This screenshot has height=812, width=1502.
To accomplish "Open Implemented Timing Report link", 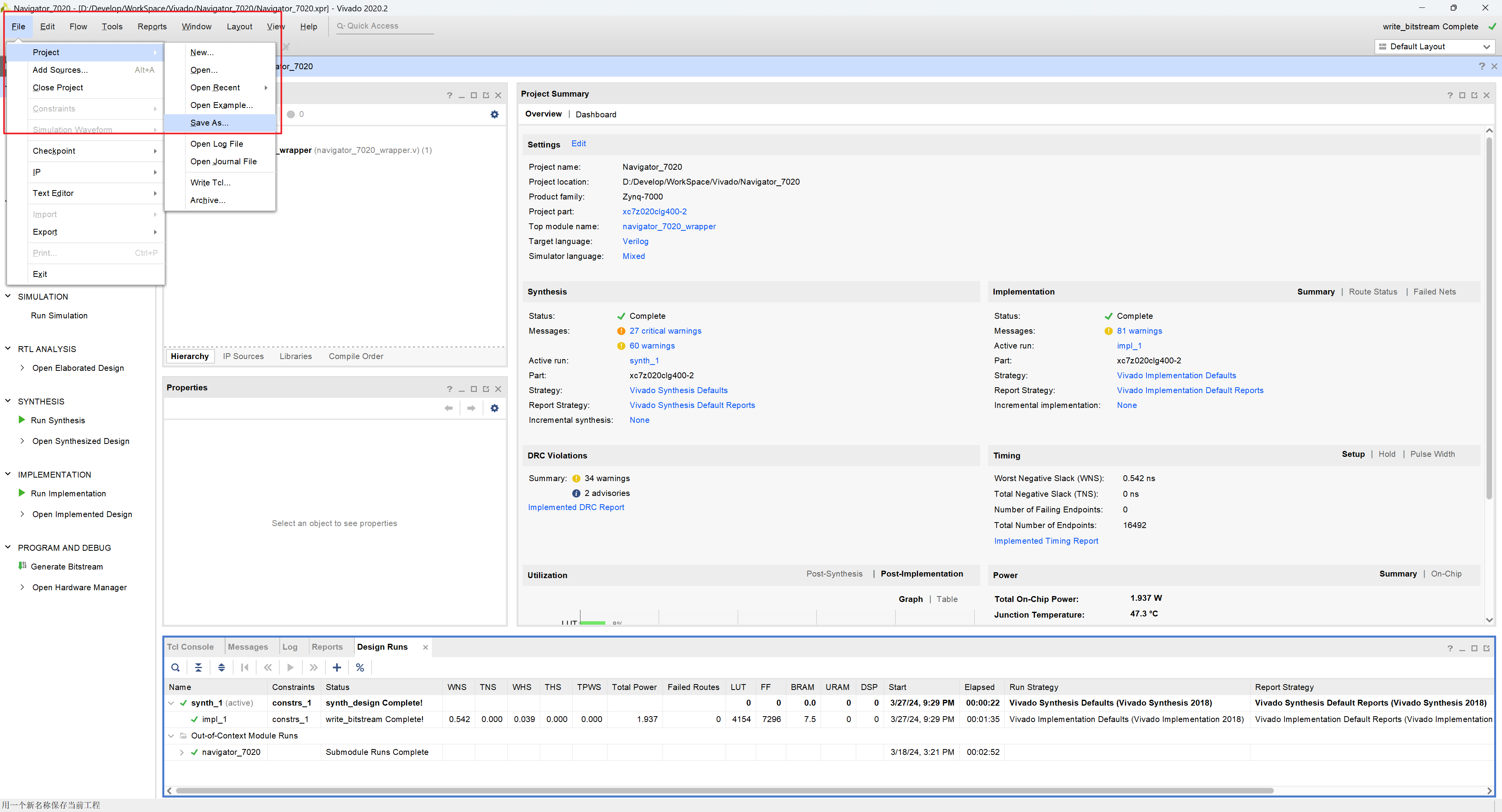I will pyautogui.click(x=1046, y=541).
